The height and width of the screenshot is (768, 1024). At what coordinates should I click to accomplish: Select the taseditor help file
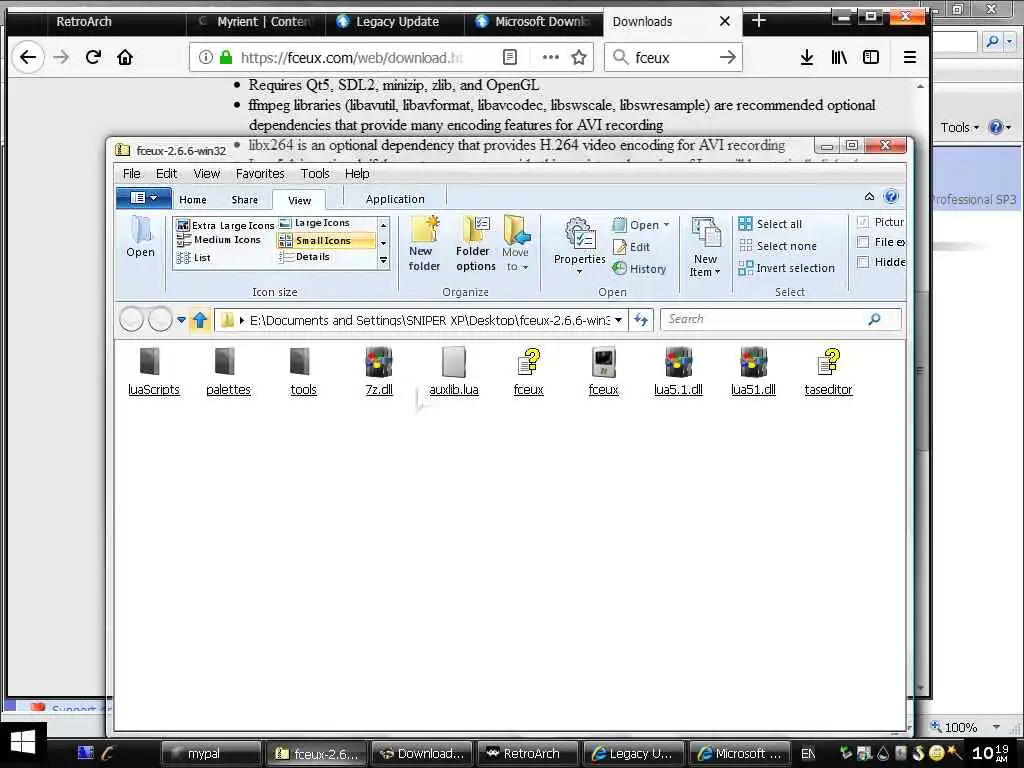point(828,372)
